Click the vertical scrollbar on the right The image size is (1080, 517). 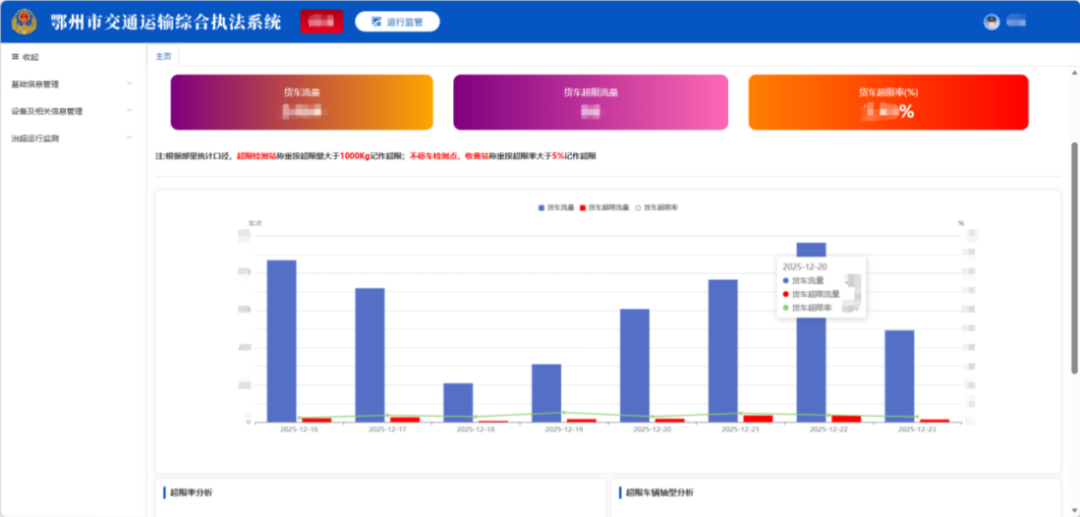(x=1074, y=250)
